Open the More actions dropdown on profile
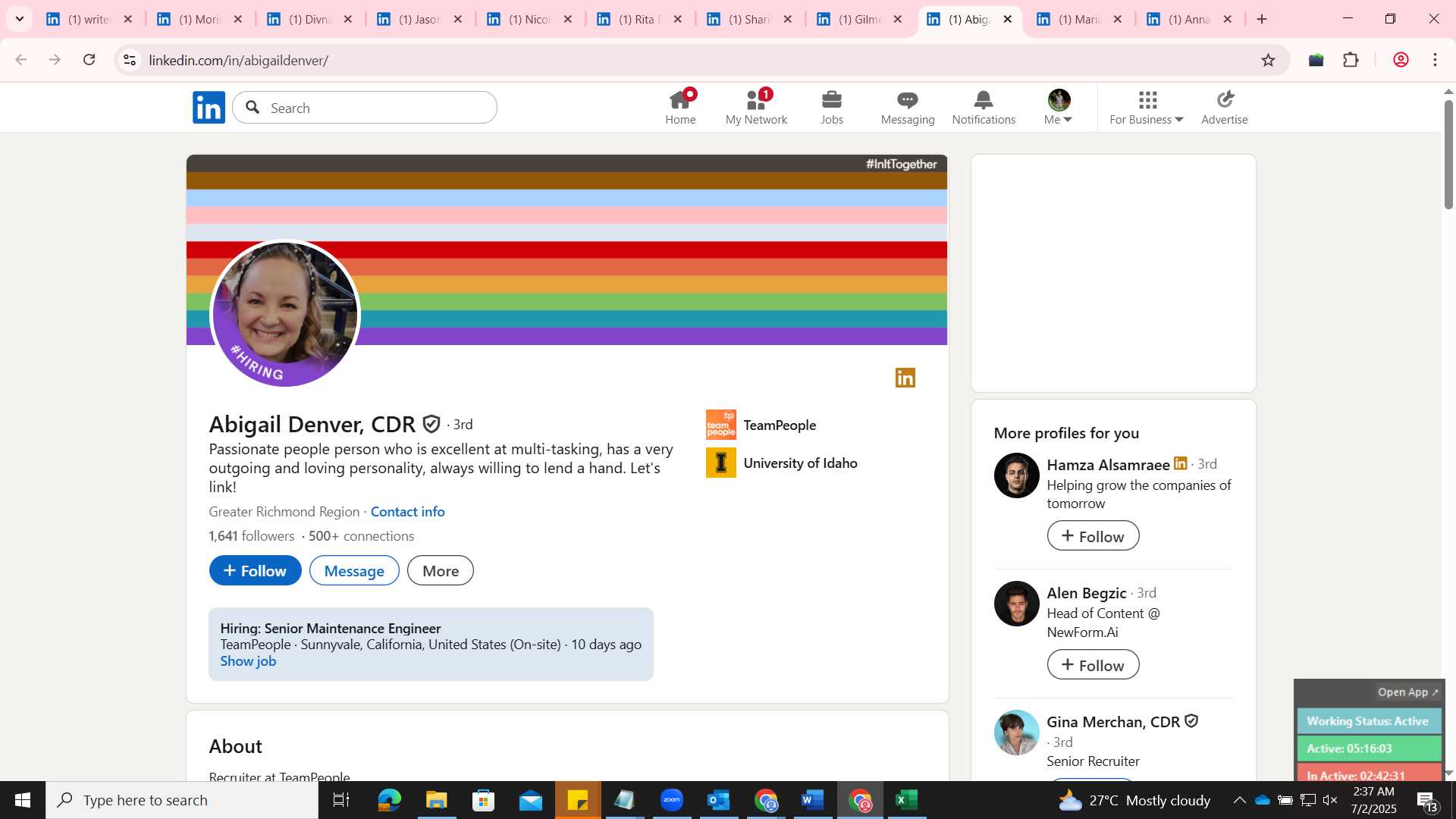 [x=441, y=570]
